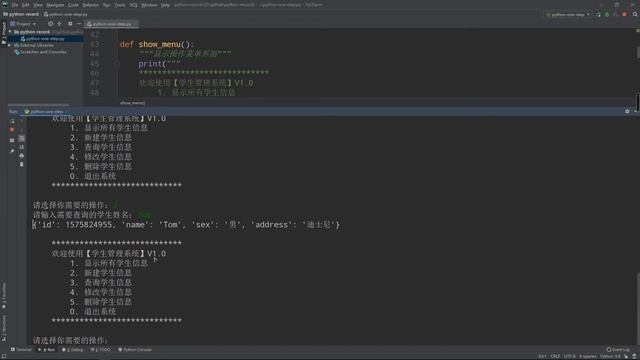Open the Window menu
The width and height of the screenshot is (640, 360).
click(149, 5)
